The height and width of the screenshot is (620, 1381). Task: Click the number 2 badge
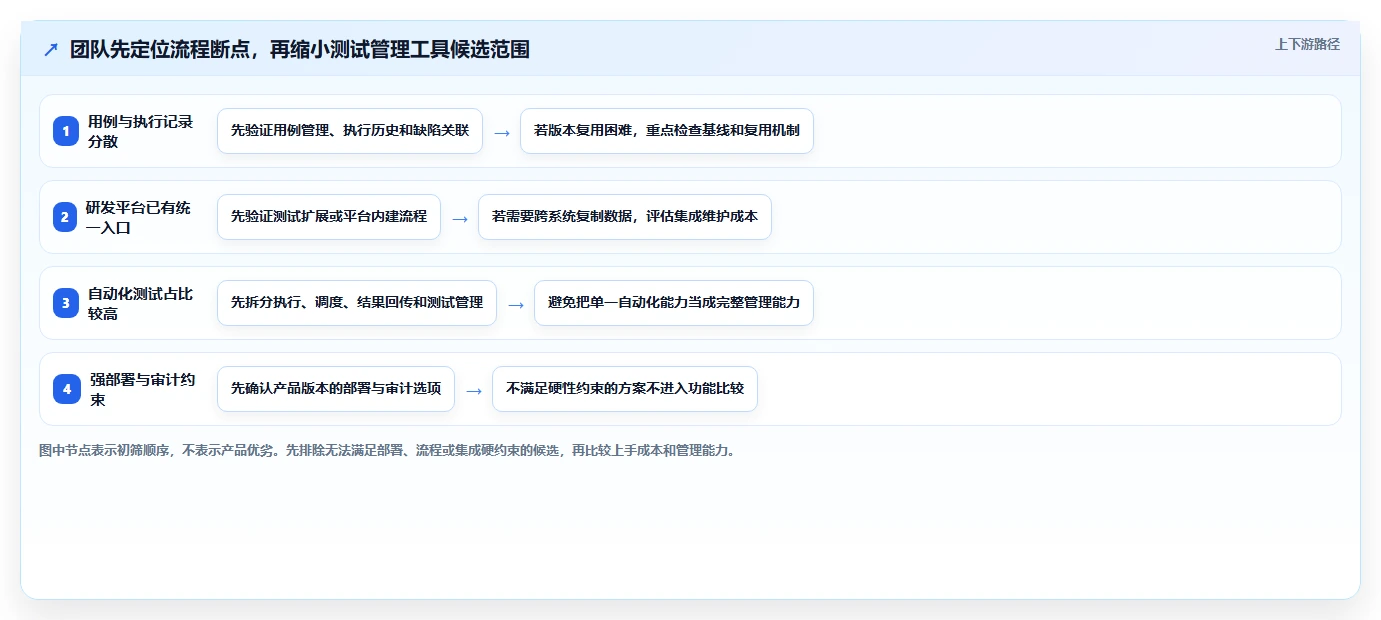coord(66,217)
